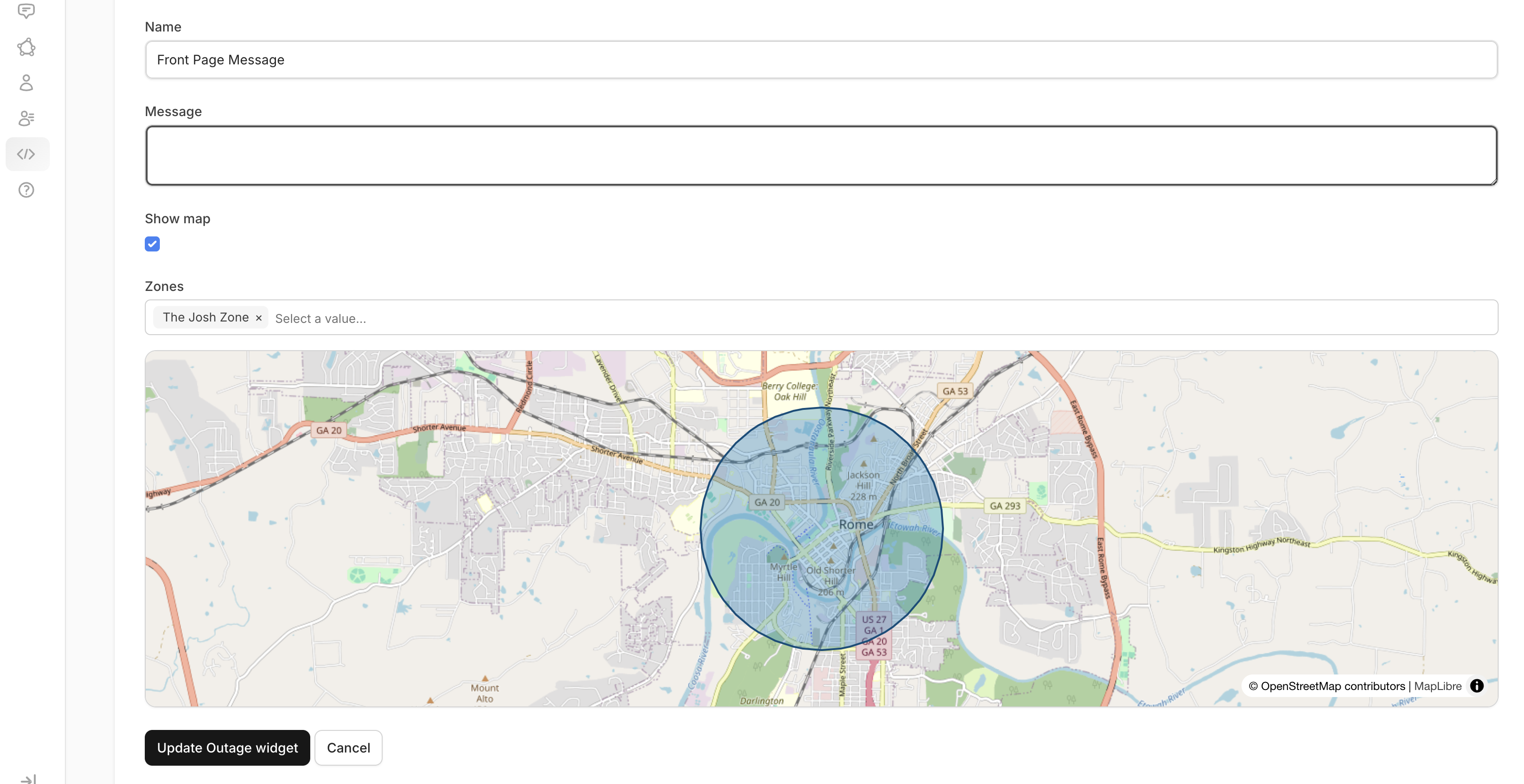Screen dimensions: 1524x784
Task: Select the code widgets sidebar icon
Action: (26, 155)
